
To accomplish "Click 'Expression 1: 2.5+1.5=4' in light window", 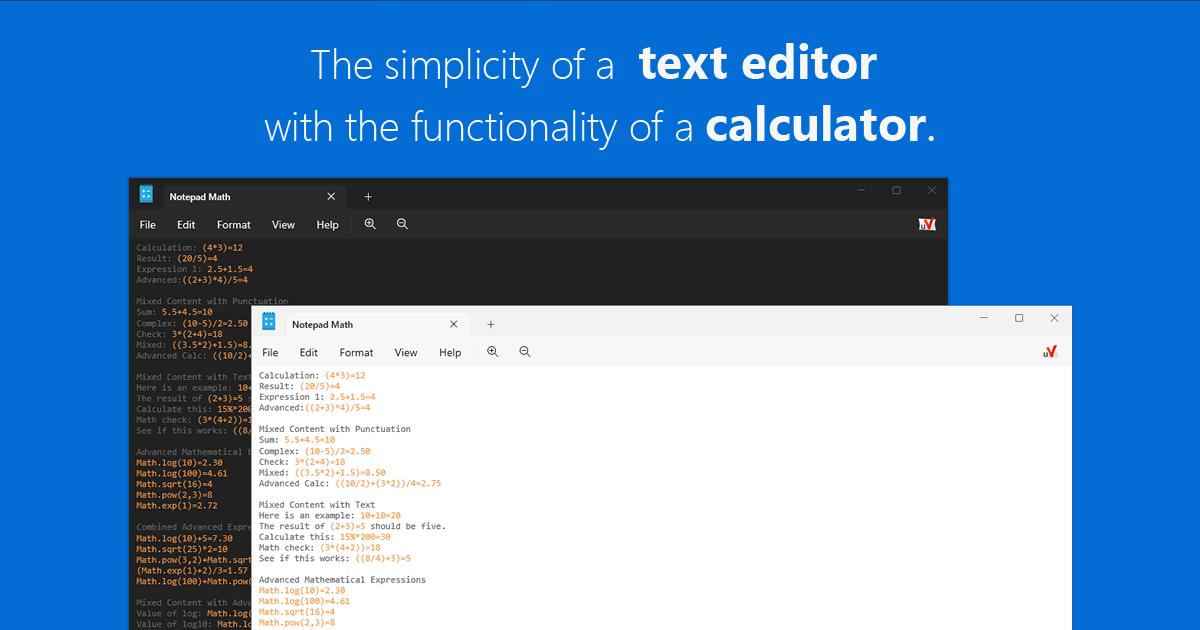I will tap(317, 397).
